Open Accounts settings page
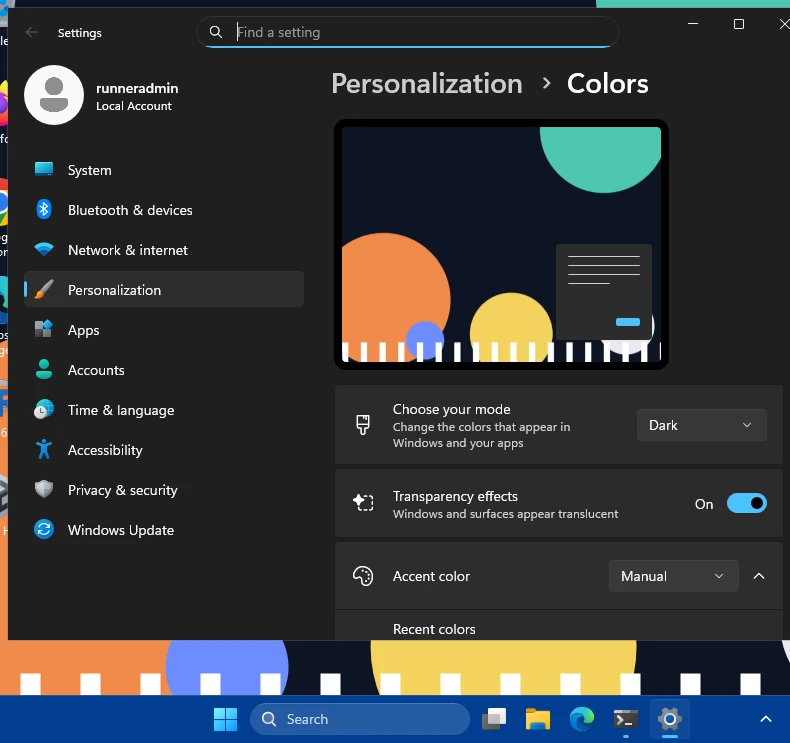 click(x=164, y=370)
